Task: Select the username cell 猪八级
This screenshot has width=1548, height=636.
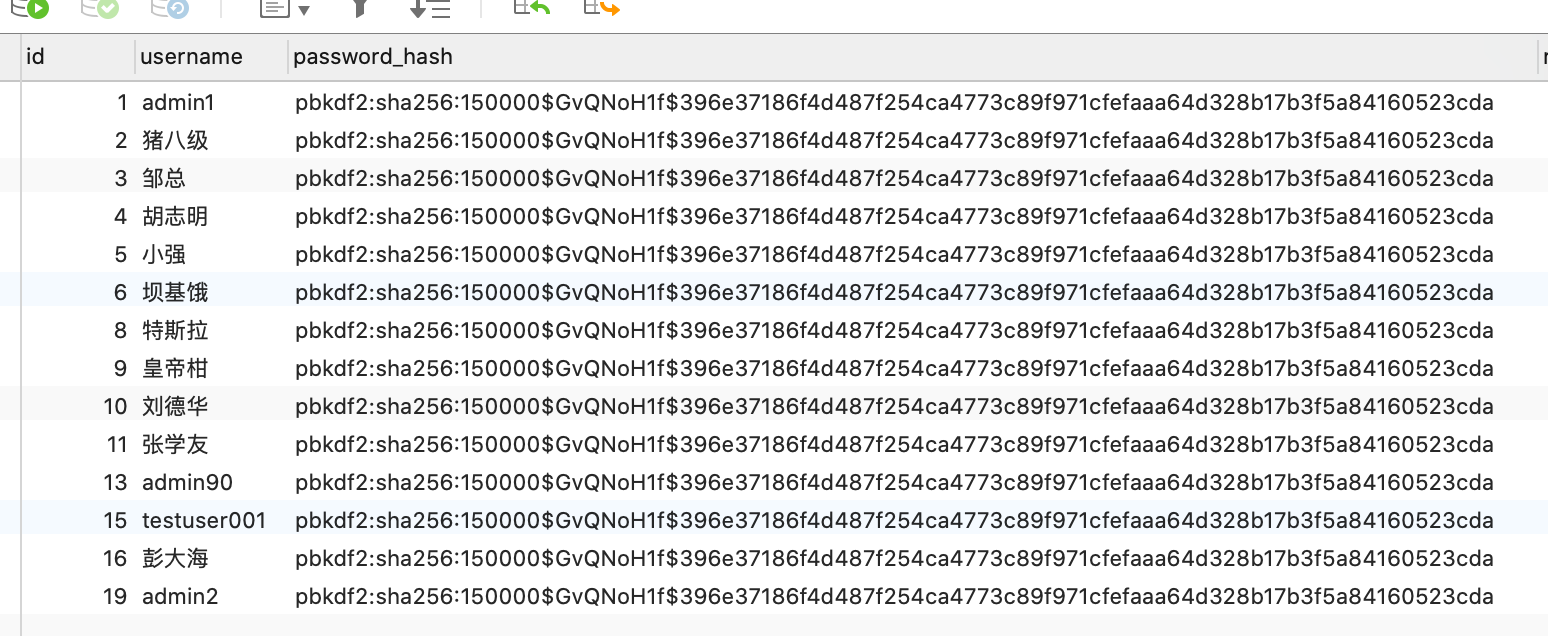Action: coord(211,140)
